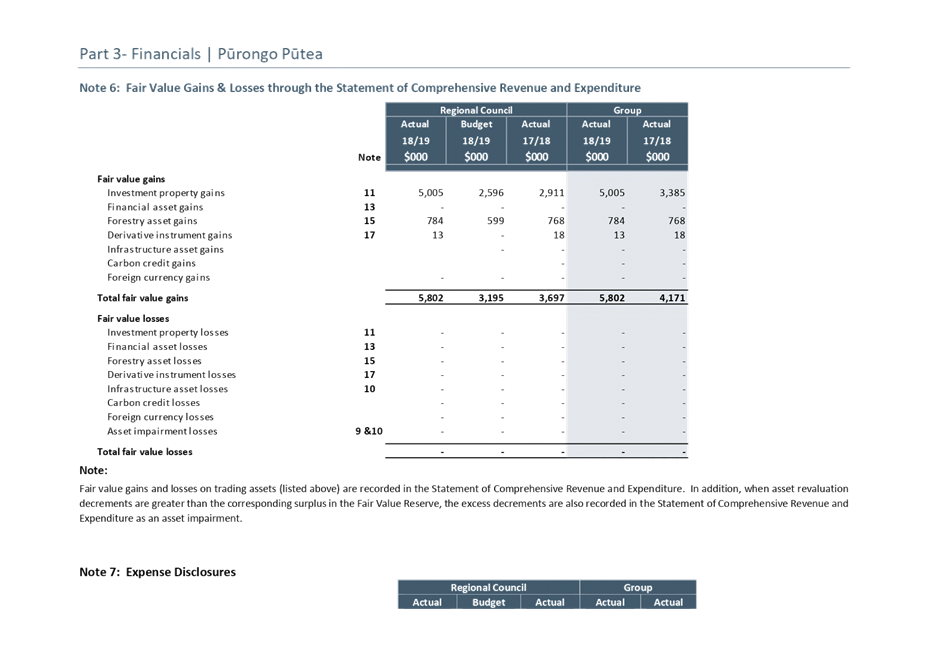This screenshot has height=656, width=928.
Task: Select the 'Total fair value gains' row label
Action: coord(143,298)
